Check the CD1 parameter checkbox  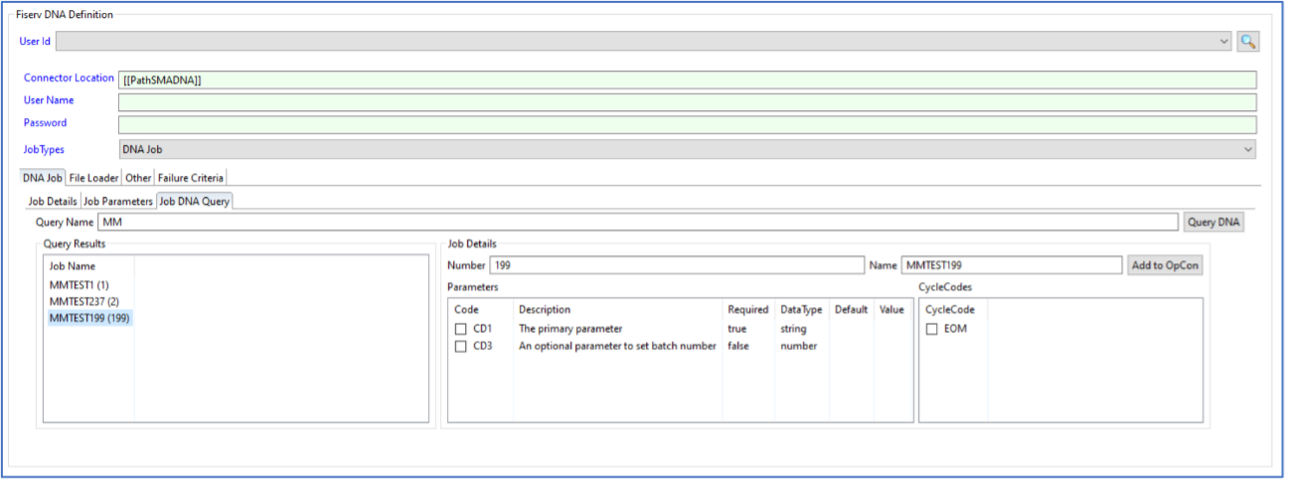click(x=461, y=329)
